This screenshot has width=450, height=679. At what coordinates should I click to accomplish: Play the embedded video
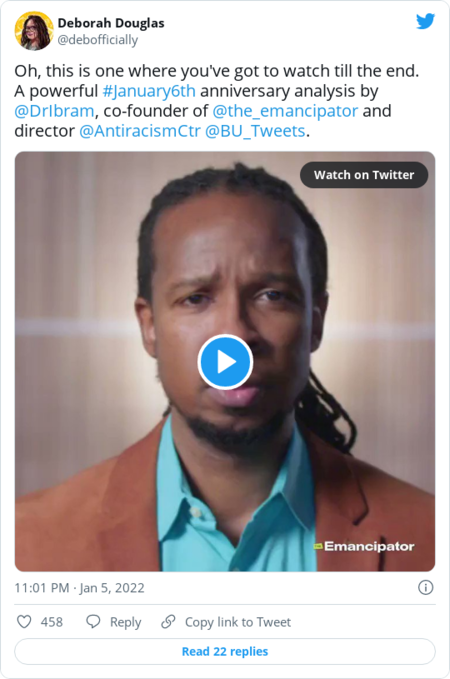tap(225, 362)
